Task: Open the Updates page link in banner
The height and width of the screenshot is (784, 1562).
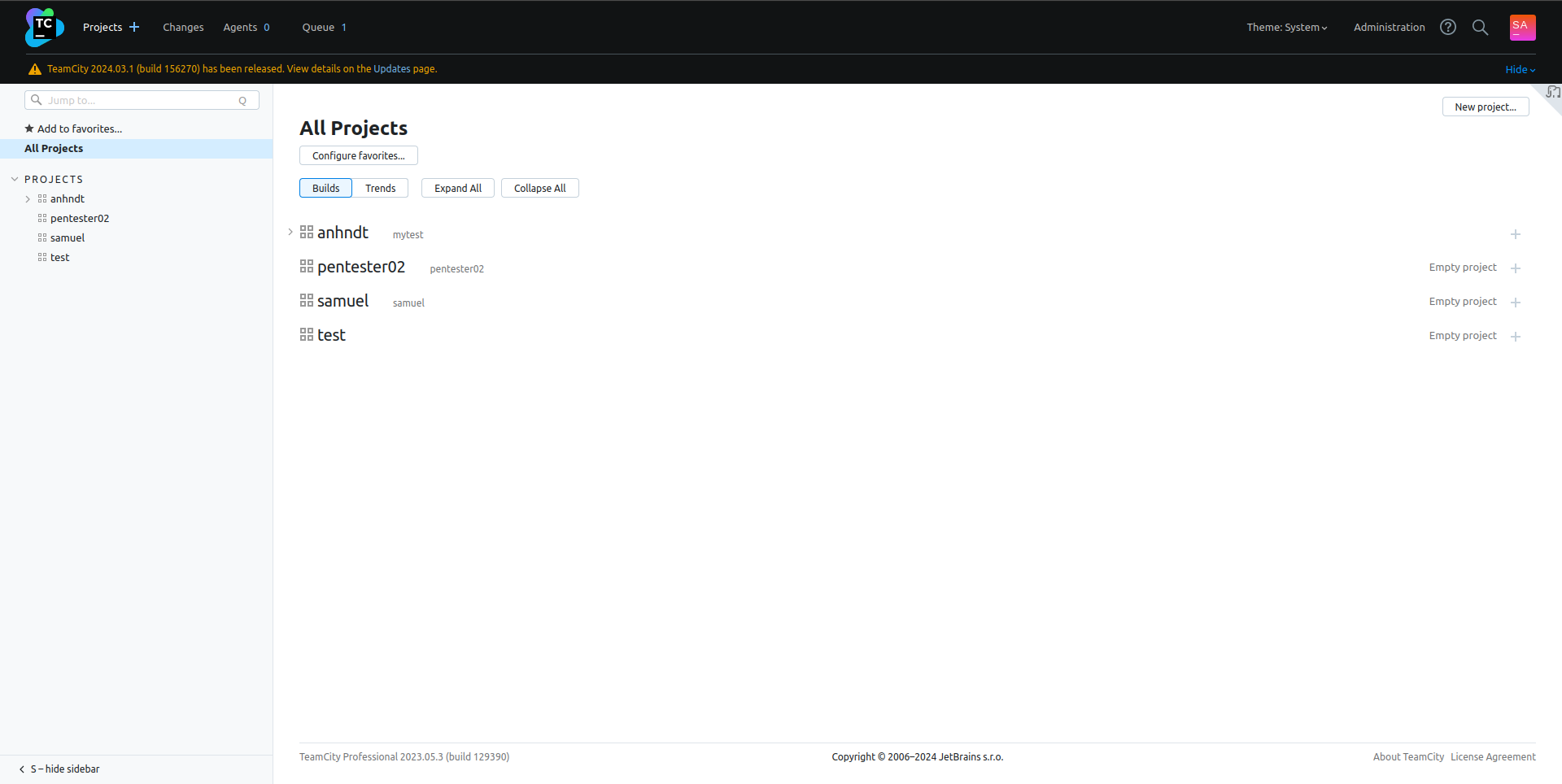Action: click(x=391, y=69)
